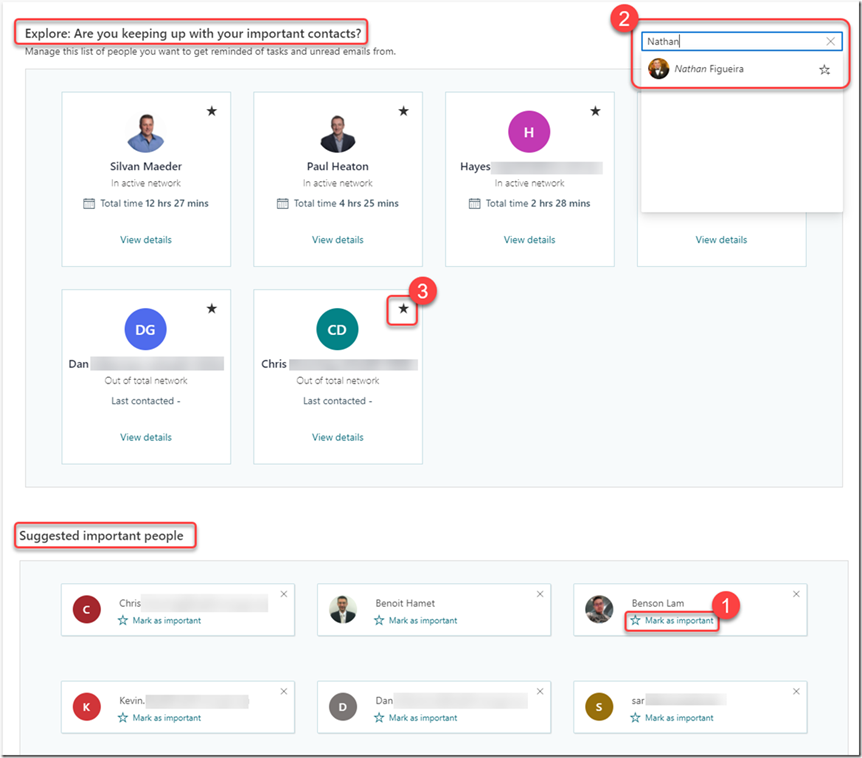Dismiss the Benson Lam suggestion card

pyautogui.click(x=796, y=594)
